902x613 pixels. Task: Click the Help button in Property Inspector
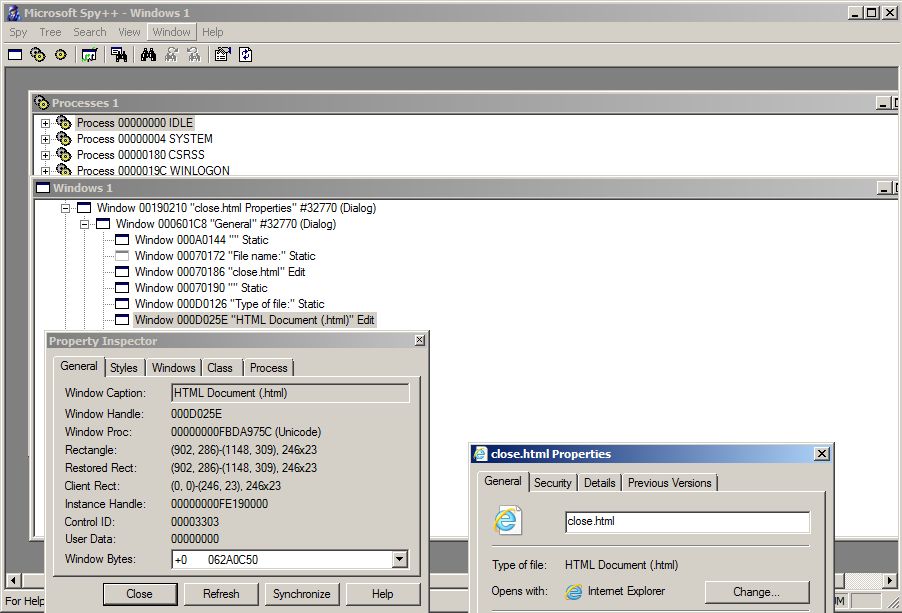click(383, 594)
